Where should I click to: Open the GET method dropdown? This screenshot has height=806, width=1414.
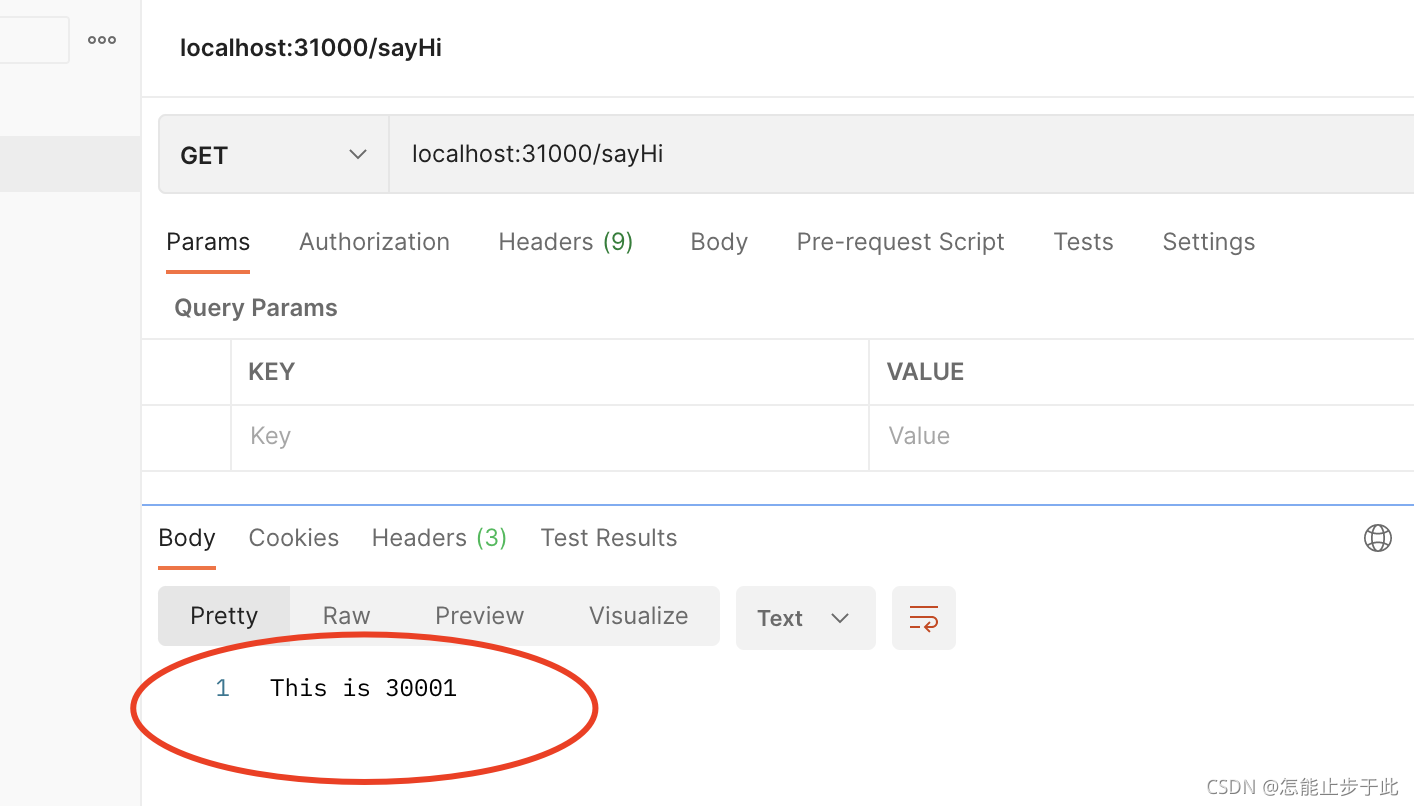coord(273,155)
